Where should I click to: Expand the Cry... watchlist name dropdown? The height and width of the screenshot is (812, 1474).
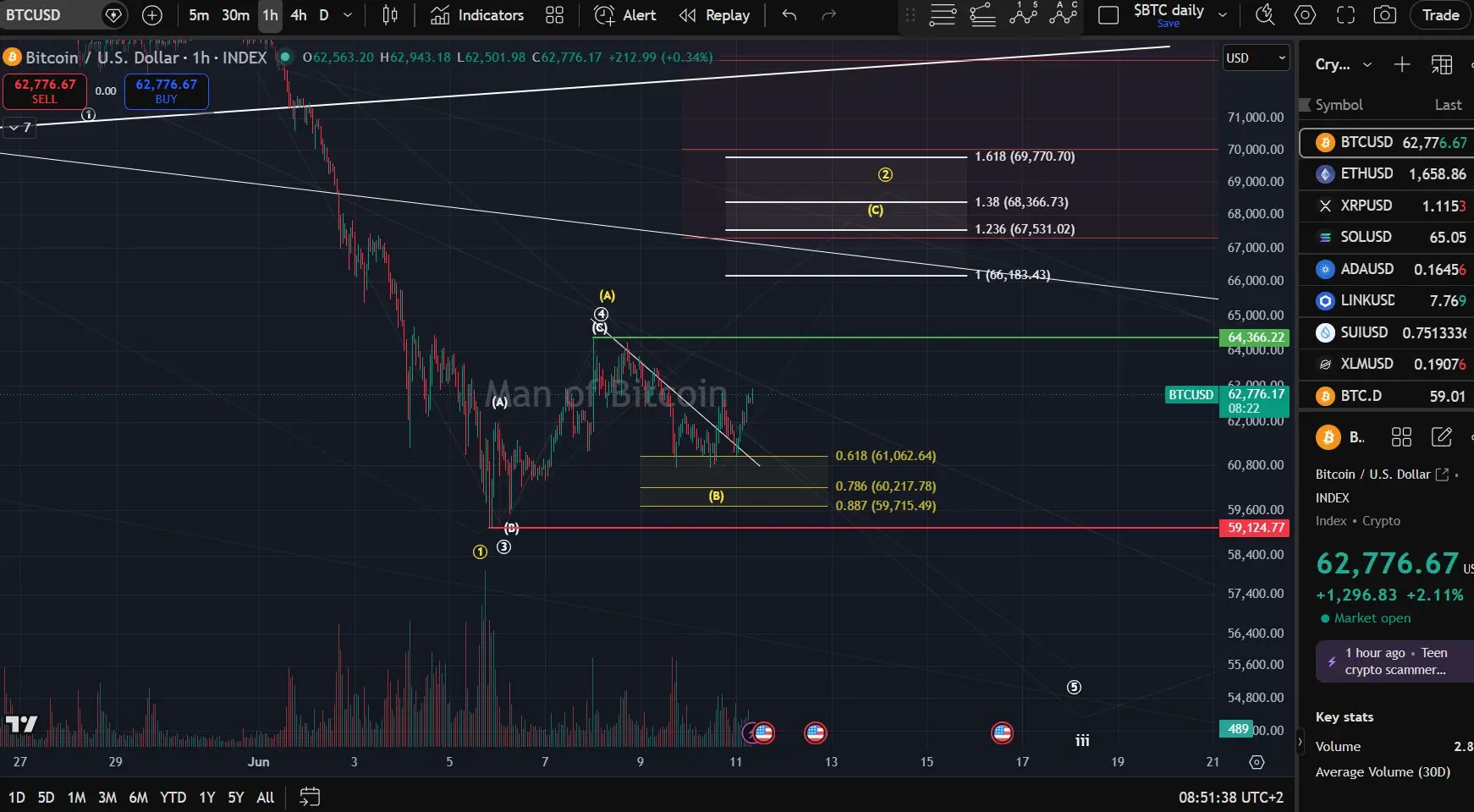tap(1343, 64)
